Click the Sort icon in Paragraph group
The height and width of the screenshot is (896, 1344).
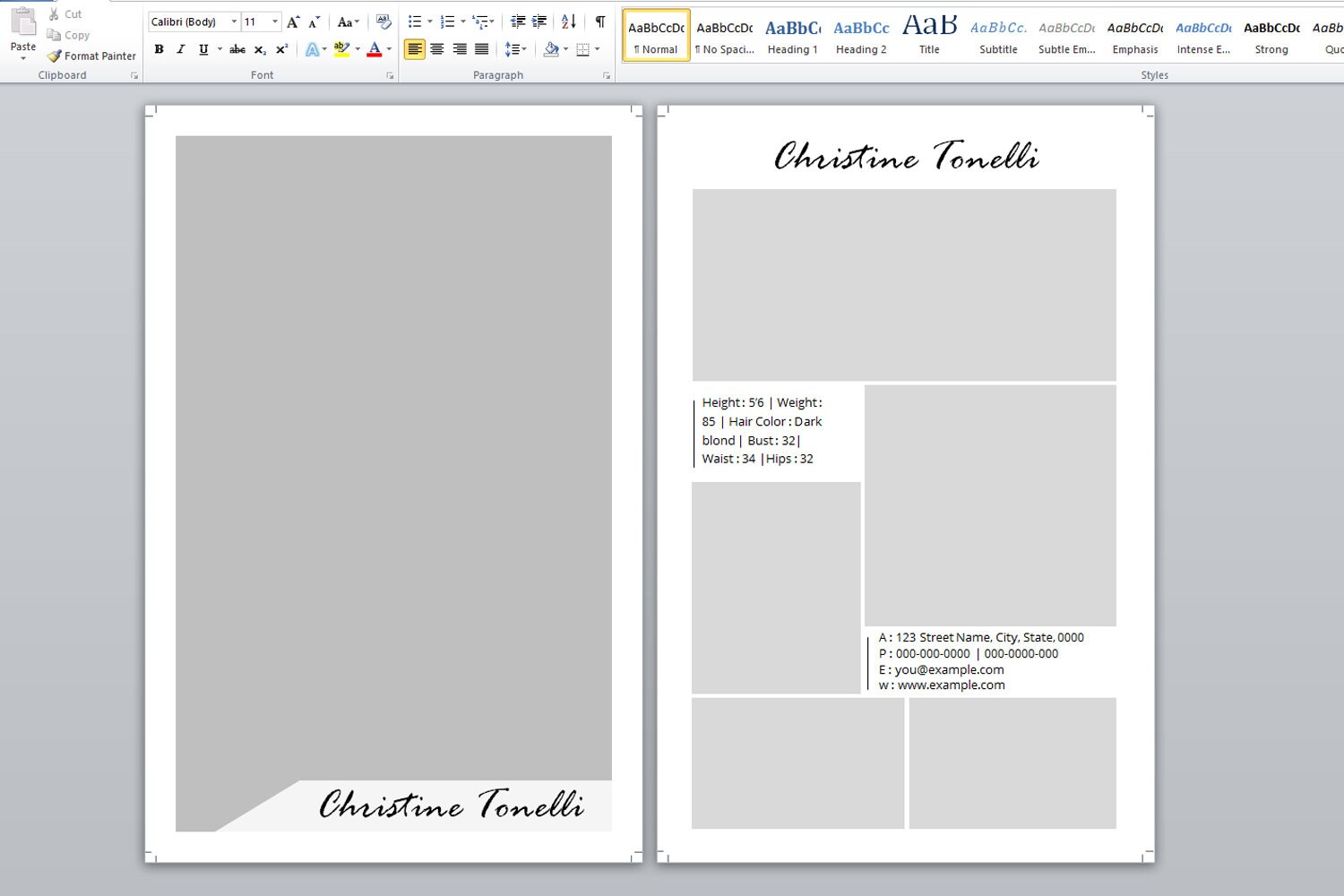click(x=568, y=22)
